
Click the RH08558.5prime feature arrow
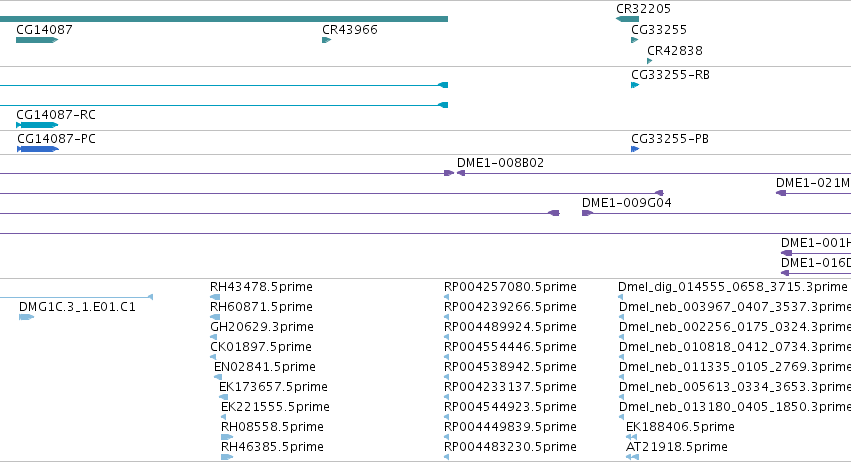point(227,437)
